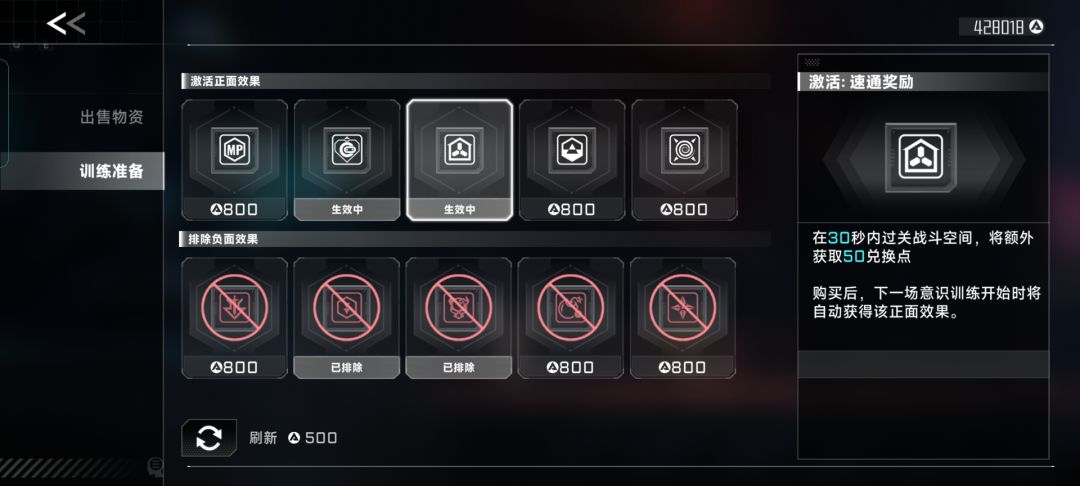Select the active speed-clear reward card

(459, 160)
